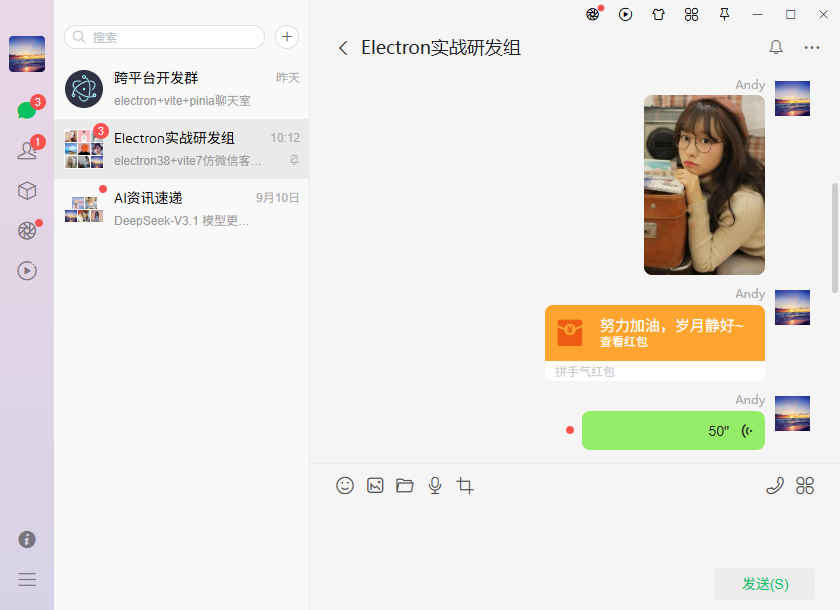This screenshot has height=610, width=840.
Task: Pin the window on top
Action: pos(724,14)
